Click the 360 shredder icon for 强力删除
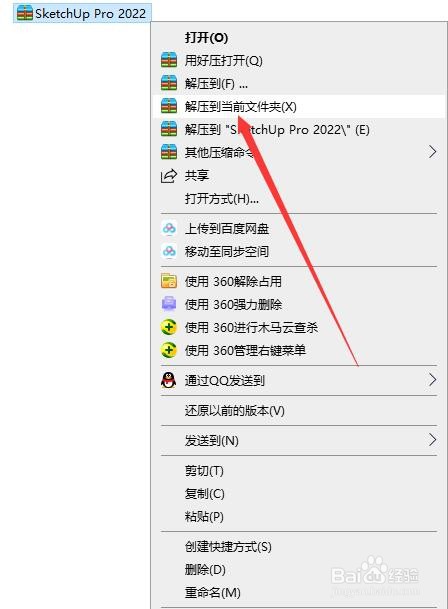This screenshot has height=609, width=448. pos(169,304)
